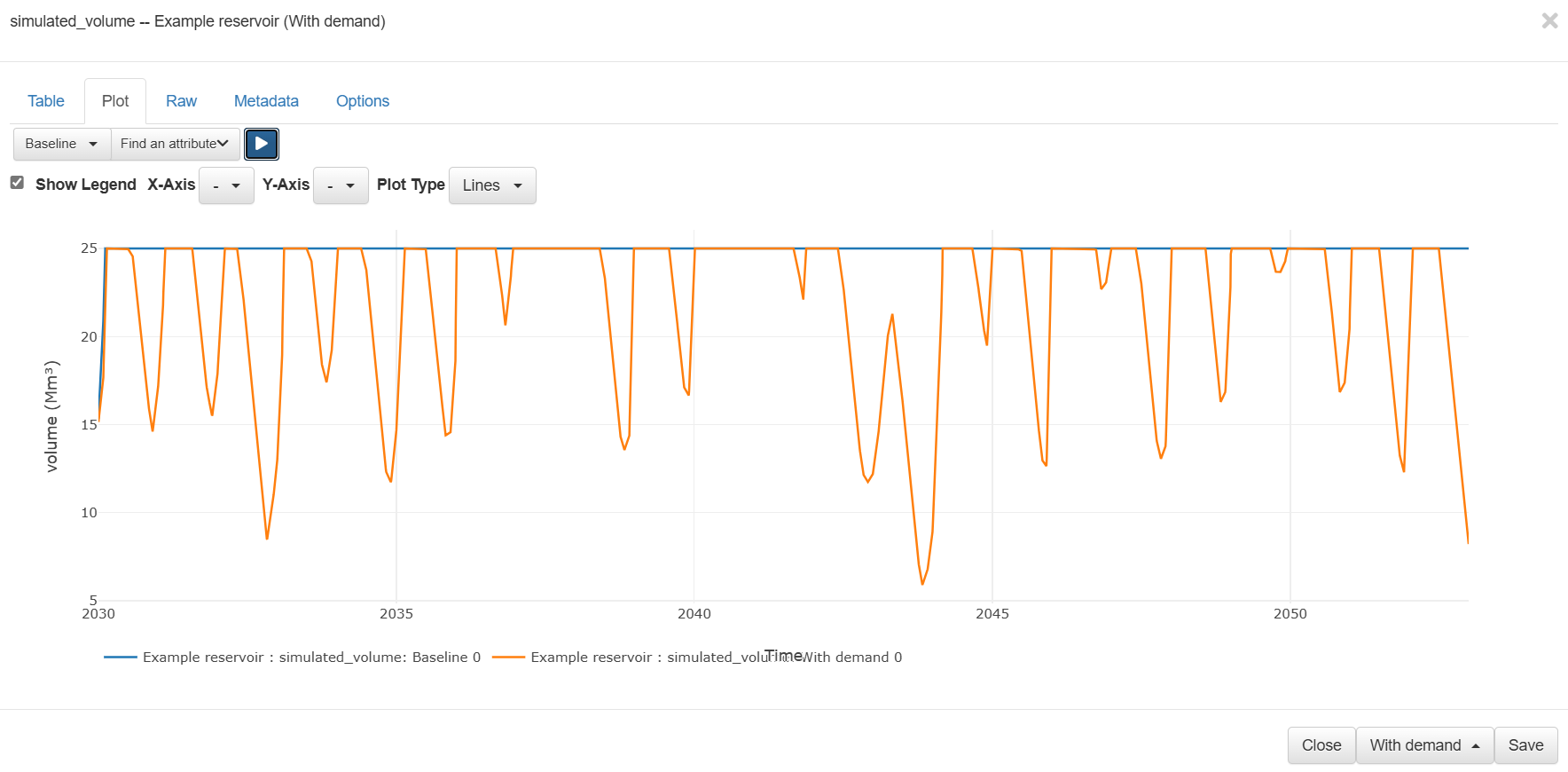Click the Baseline 0 legend label
Viewport: 1568px width, 772px height.
311,658
